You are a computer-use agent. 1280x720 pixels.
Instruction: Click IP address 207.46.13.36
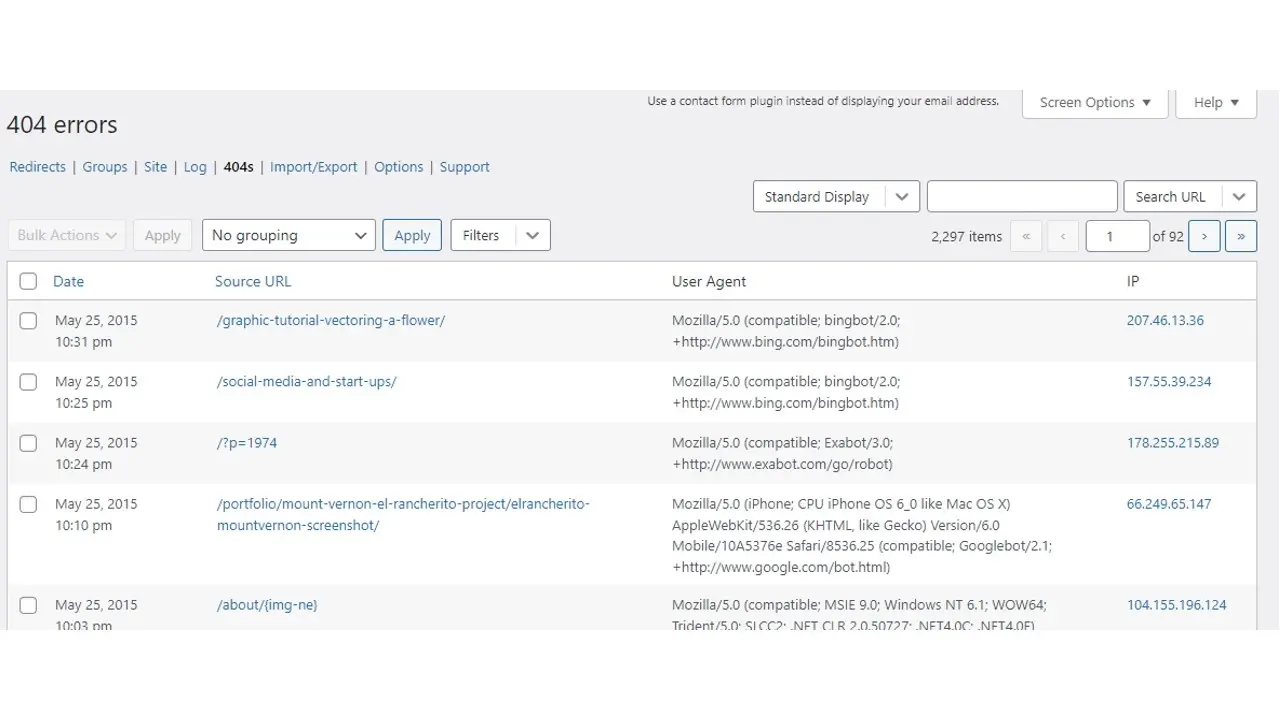[x=1165, y=321]
